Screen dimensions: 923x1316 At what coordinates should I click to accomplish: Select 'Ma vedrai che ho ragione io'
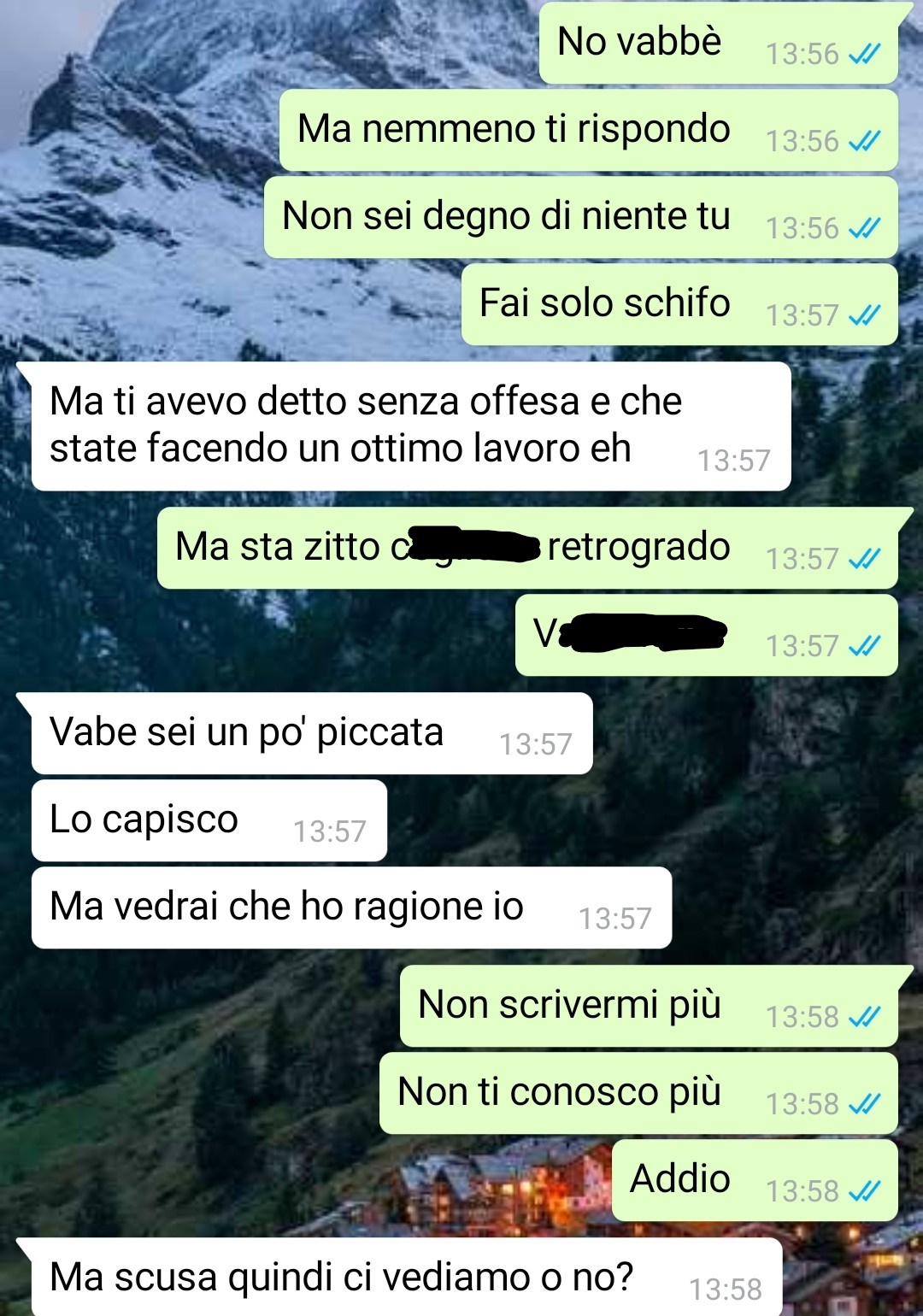click(351, 908)
